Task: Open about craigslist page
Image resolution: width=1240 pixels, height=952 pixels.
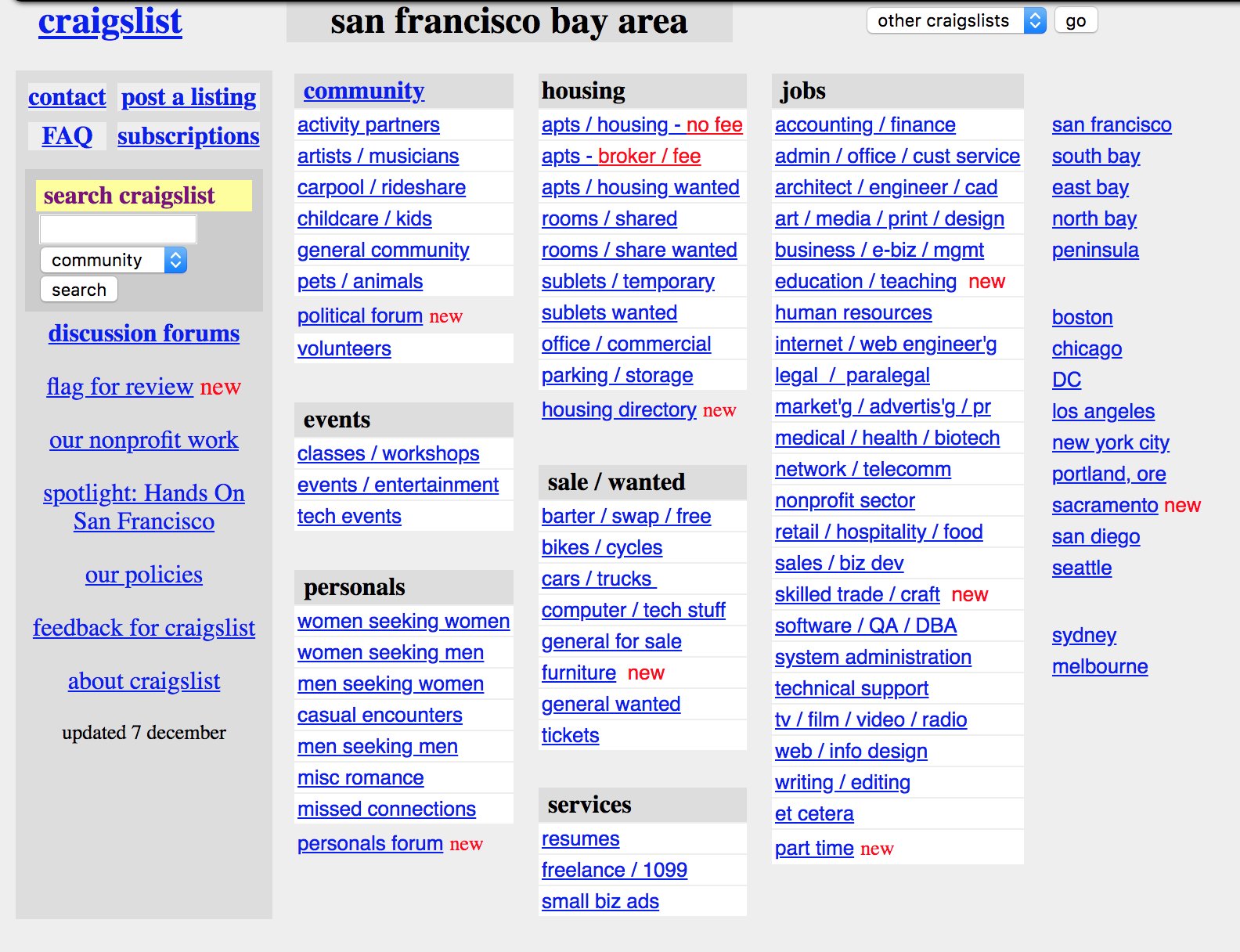Action: 144,681
